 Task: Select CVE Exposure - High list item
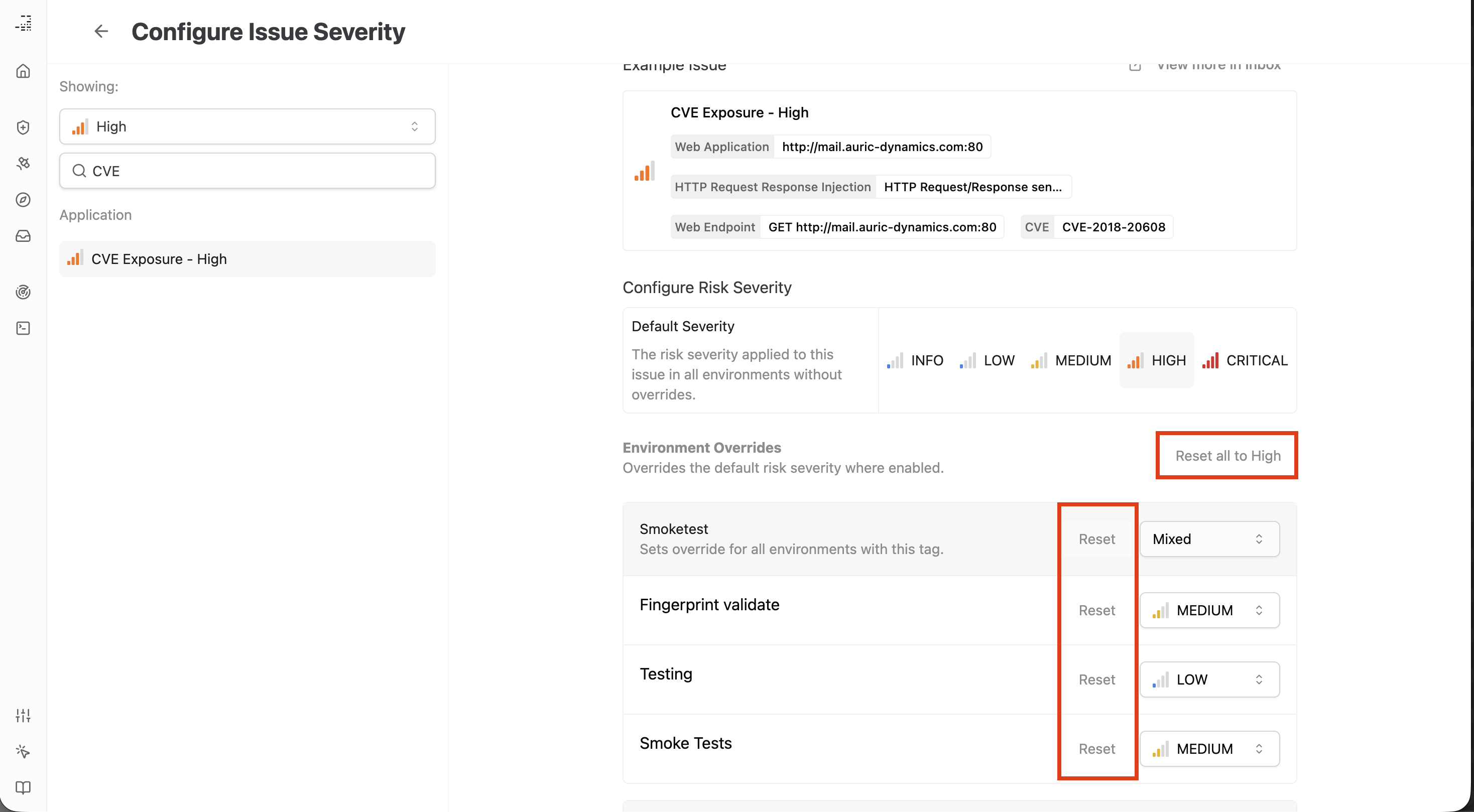click(x=247, y=259)
